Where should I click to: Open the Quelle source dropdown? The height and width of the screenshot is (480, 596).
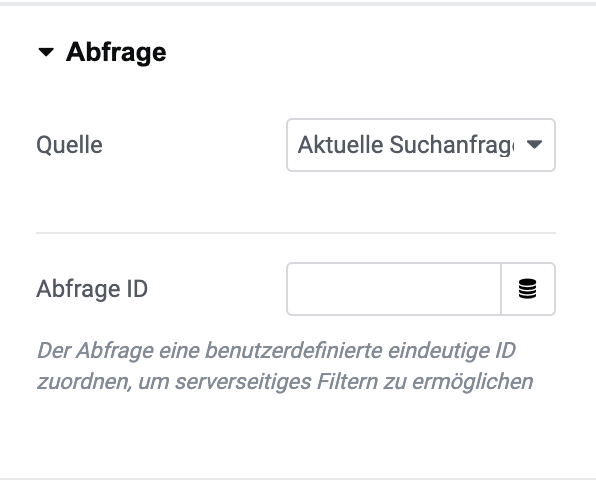point(421,145)
